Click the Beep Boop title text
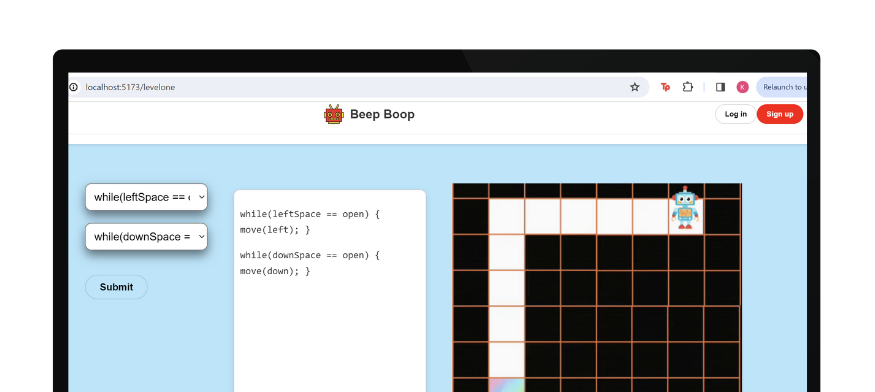Image resolution: width=875 pixels, height=392 pixels. pyautogui.click(x=382, y=114)
